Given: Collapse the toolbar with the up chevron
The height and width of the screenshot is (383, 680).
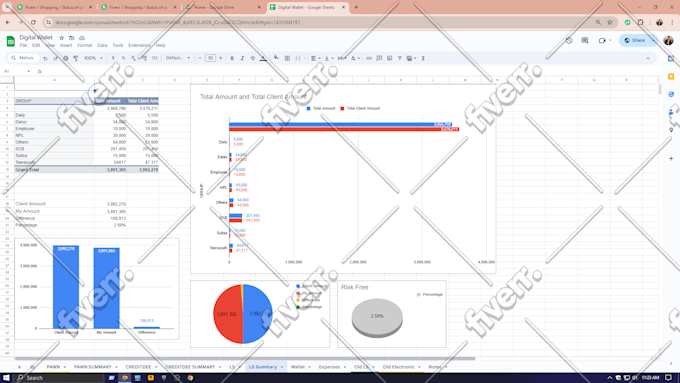Looking at the screenshot, I should 648,58.
